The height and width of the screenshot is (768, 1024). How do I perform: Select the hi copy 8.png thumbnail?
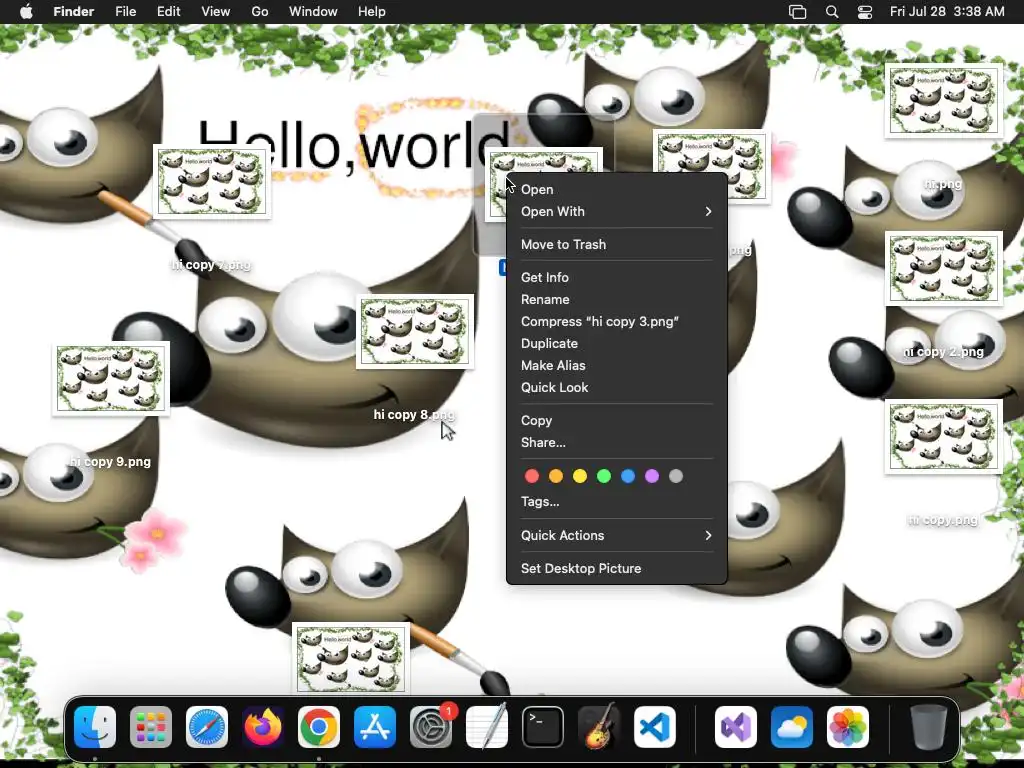(415, 332)
